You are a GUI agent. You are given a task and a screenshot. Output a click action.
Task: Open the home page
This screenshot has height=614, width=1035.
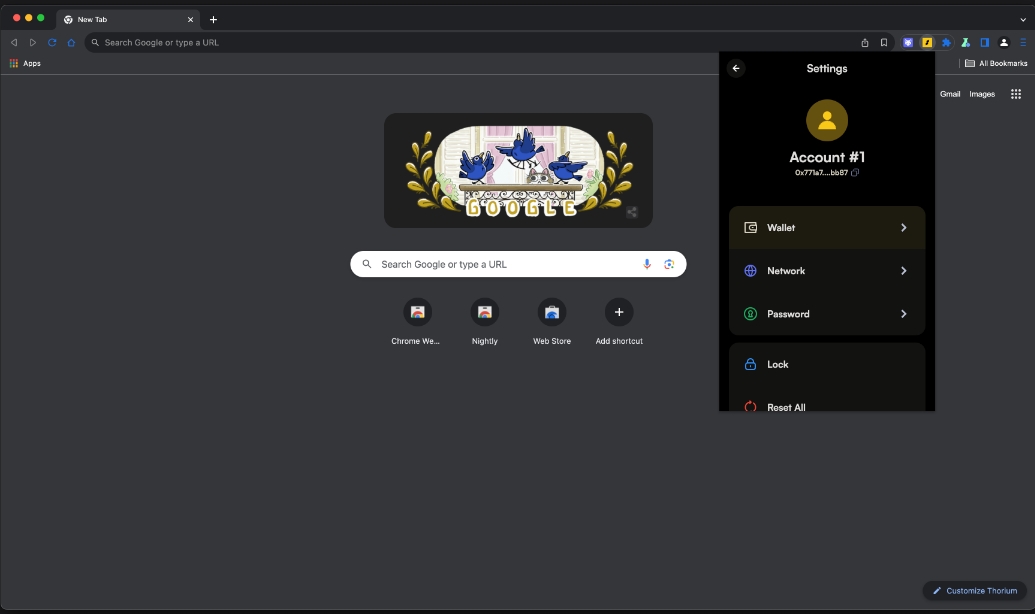point(71,42)
